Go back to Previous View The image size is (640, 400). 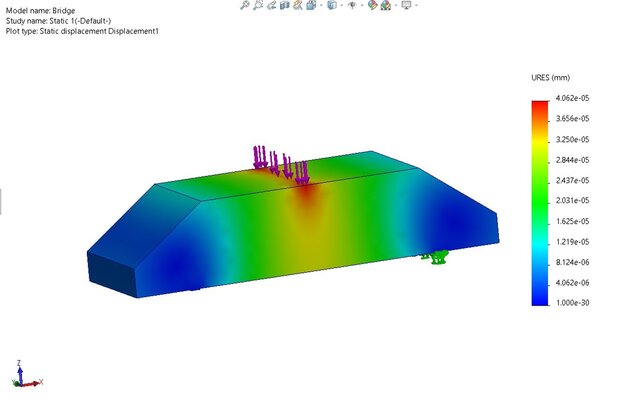(271, 5)
